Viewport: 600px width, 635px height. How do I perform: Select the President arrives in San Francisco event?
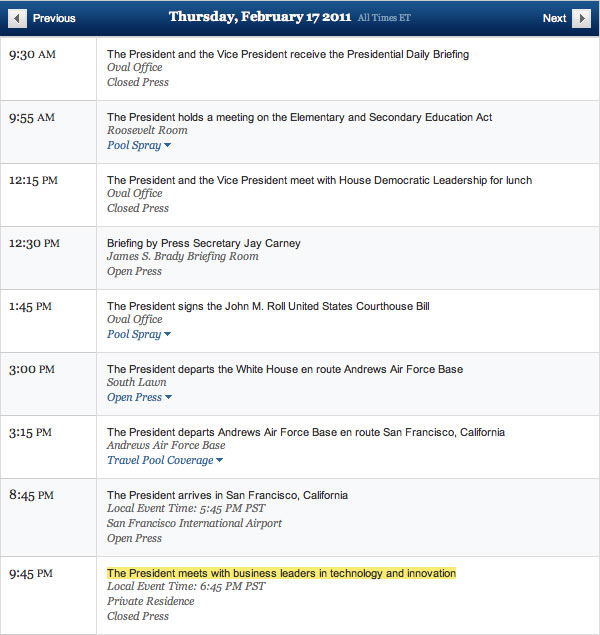(x=227, y=495)
